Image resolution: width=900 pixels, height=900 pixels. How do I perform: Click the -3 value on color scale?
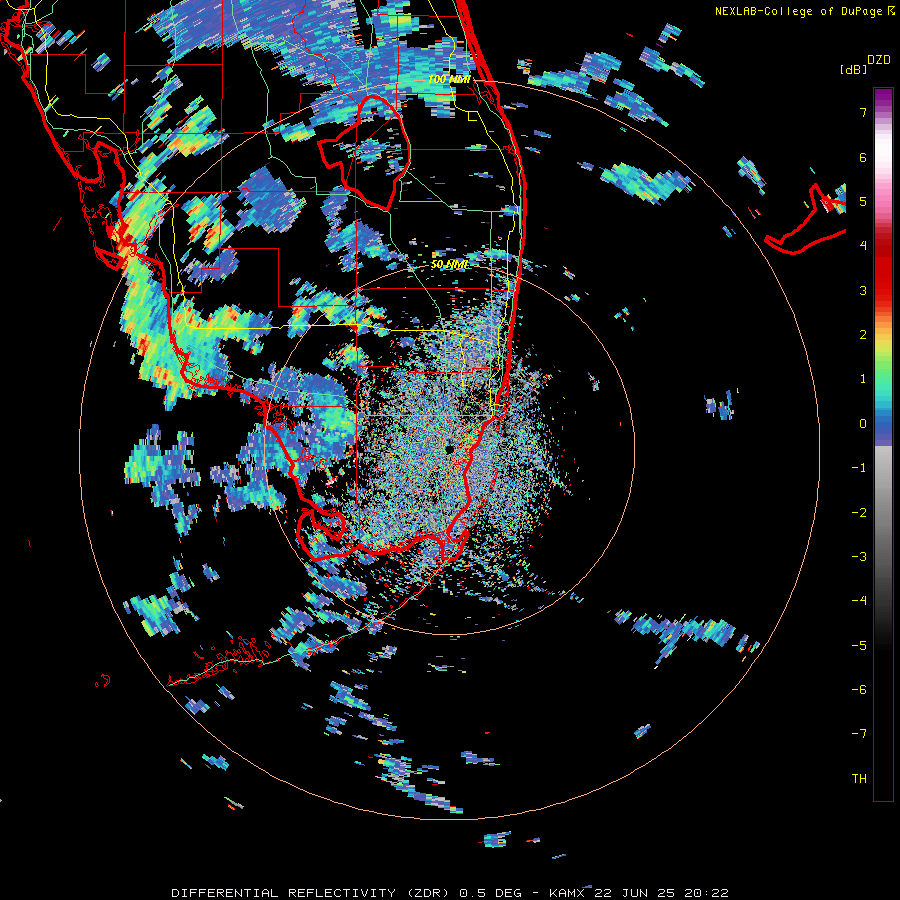(859, 557)
